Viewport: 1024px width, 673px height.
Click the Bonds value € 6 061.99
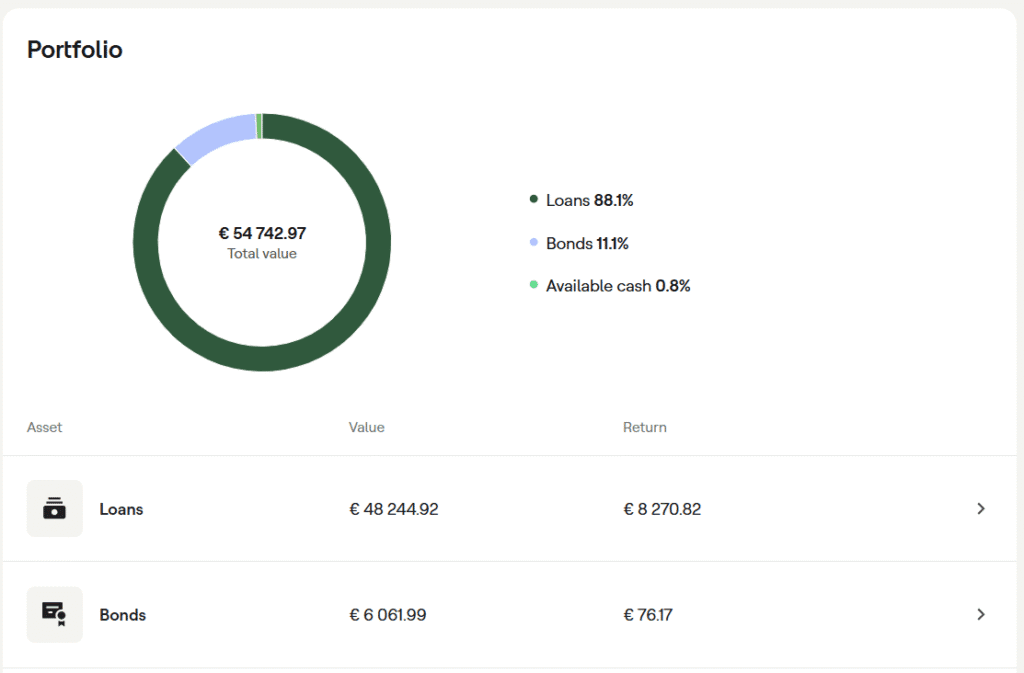[x=388, y=615]
